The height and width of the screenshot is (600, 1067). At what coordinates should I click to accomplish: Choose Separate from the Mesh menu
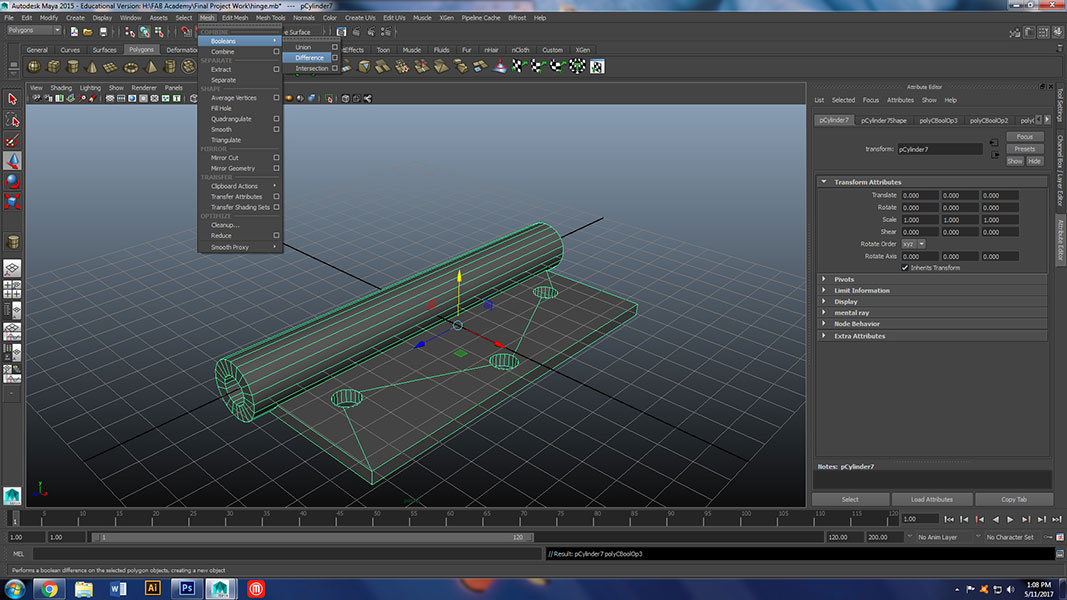(x=223, y=80)
